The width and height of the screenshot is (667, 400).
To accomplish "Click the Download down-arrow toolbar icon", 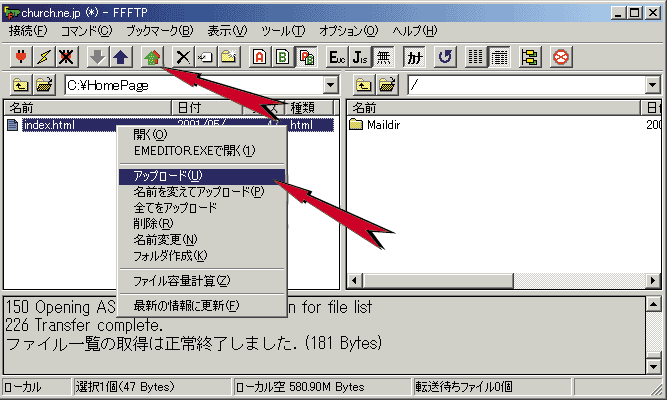I will (97, 57).
